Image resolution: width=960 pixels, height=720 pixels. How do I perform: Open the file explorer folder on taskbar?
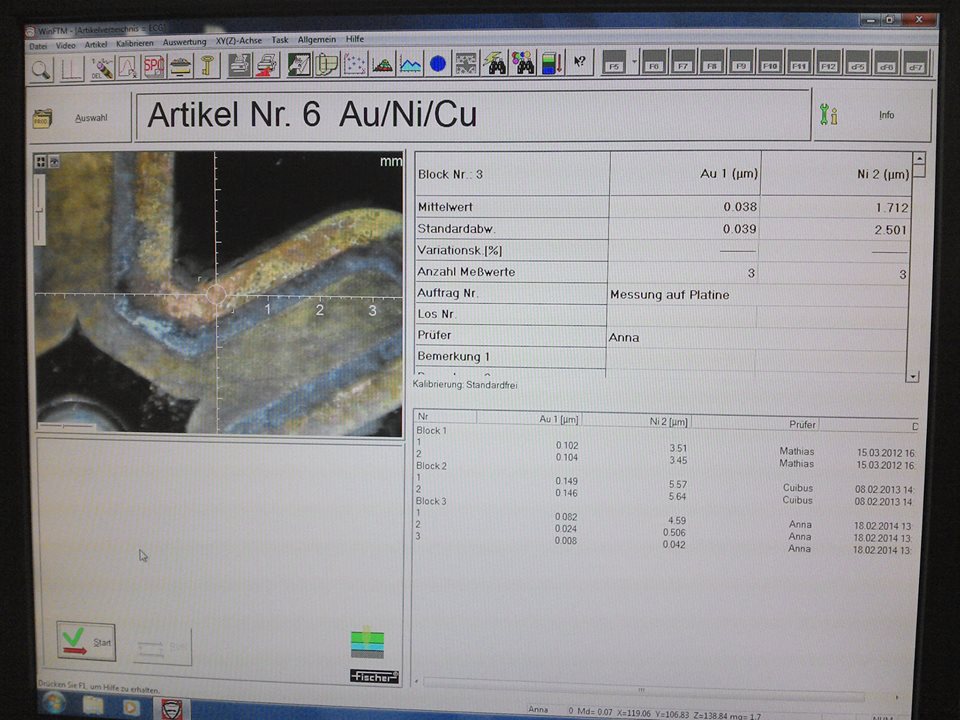(93, 705)
